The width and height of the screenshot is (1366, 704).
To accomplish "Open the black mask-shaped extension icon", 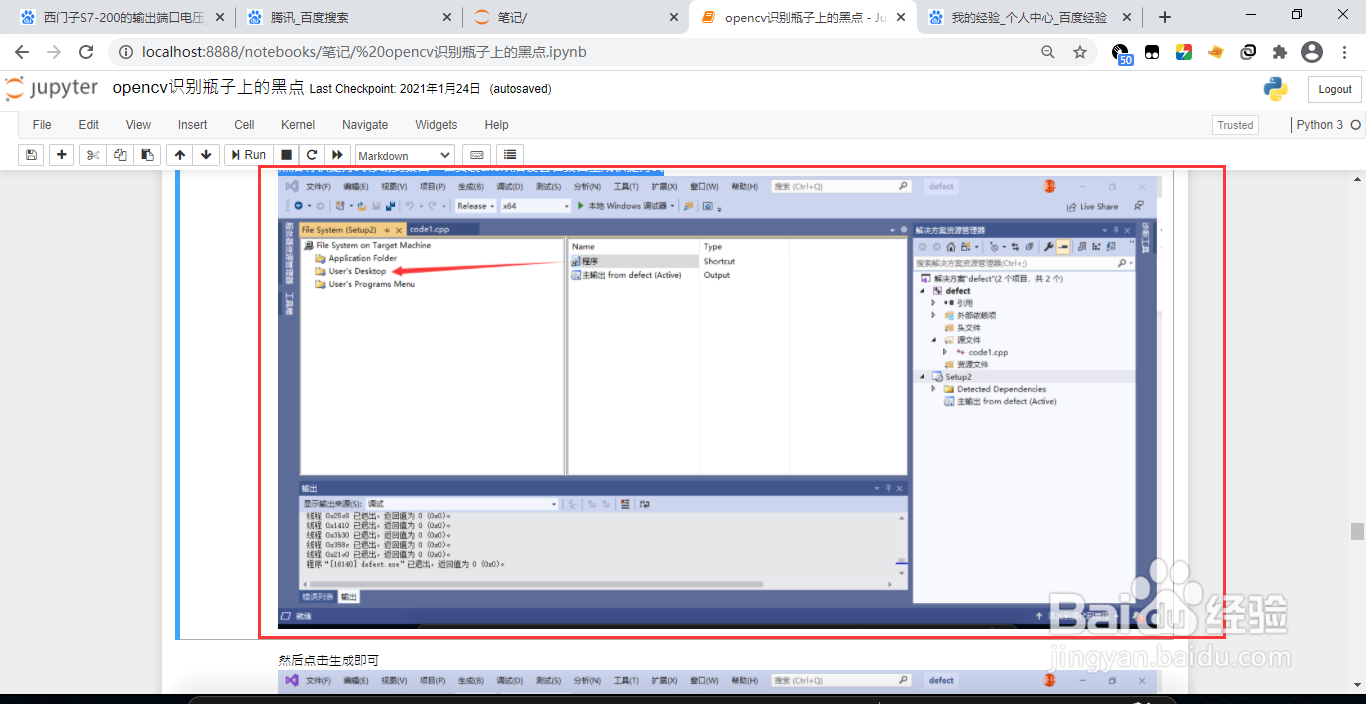I will (x=1152, y=52).
